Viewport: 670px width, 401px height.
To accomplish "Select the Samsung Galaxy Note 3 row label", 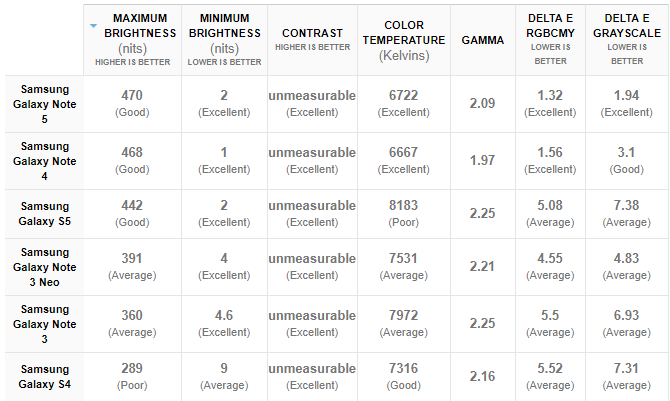I will (44, 324).
